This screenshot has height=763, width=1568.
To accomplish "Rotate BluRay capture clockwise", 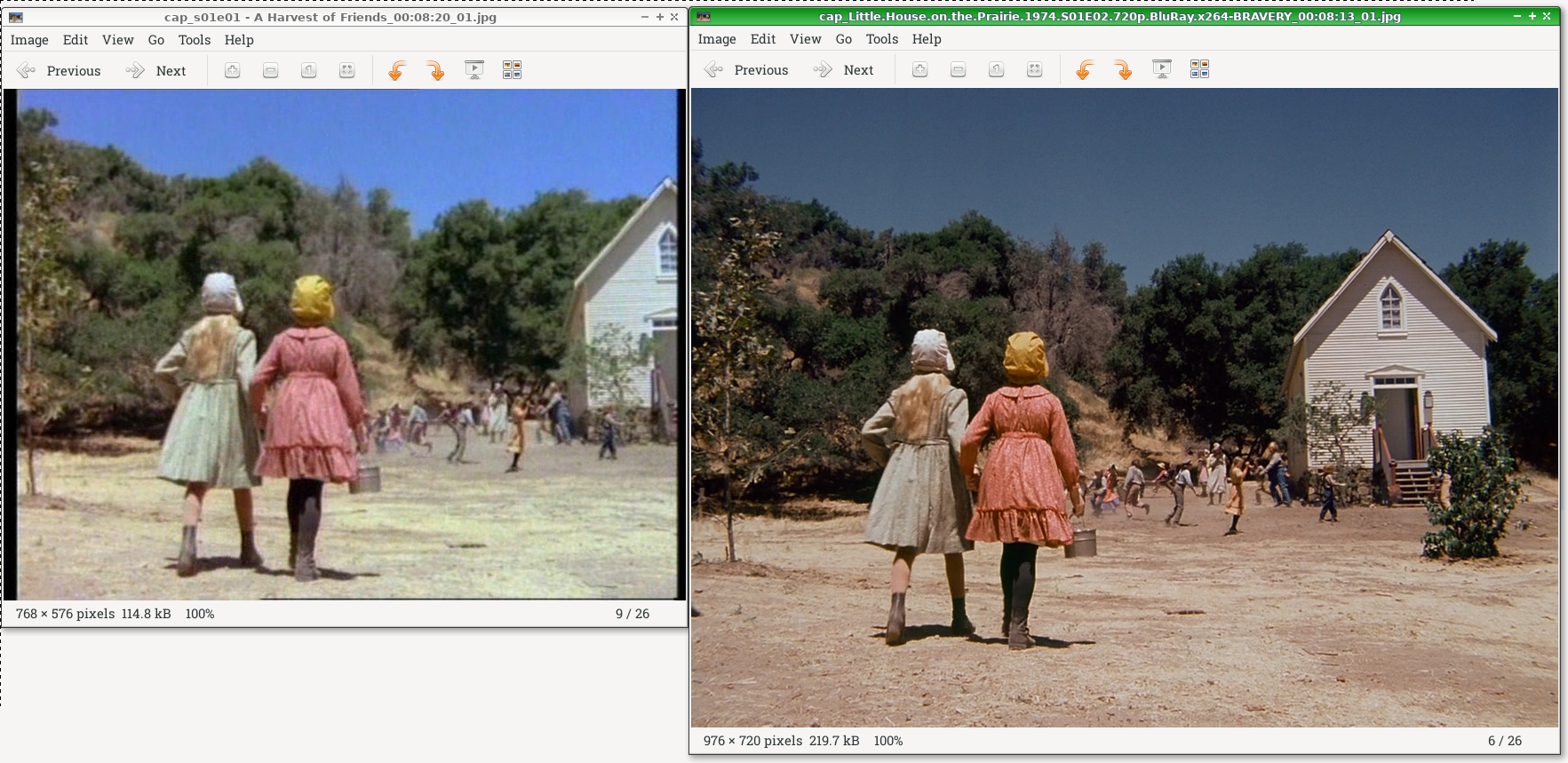I will tap(1123, 70).
